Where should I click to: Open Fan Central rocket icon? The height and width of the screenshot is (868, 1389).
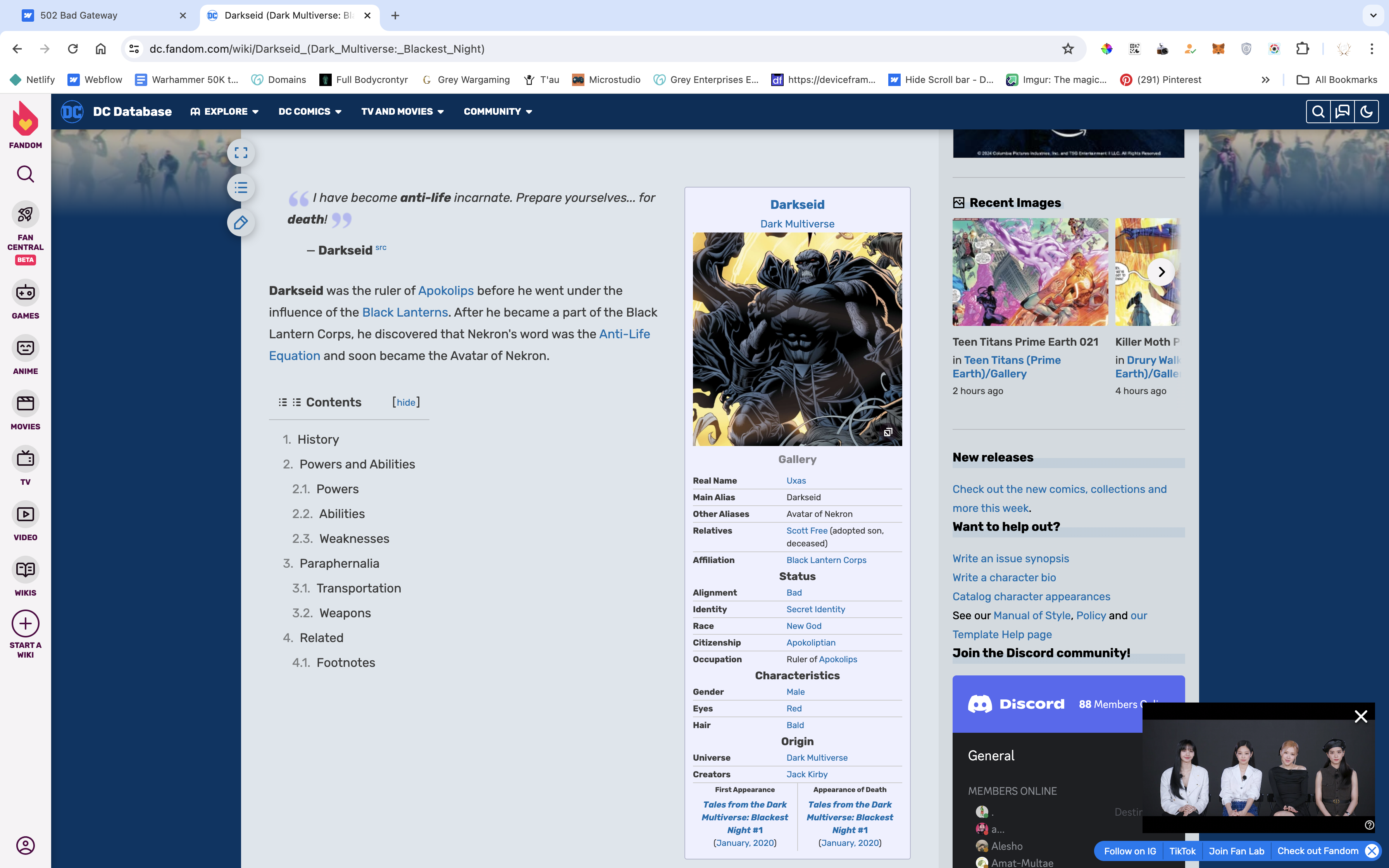click(x=25, y=215)
